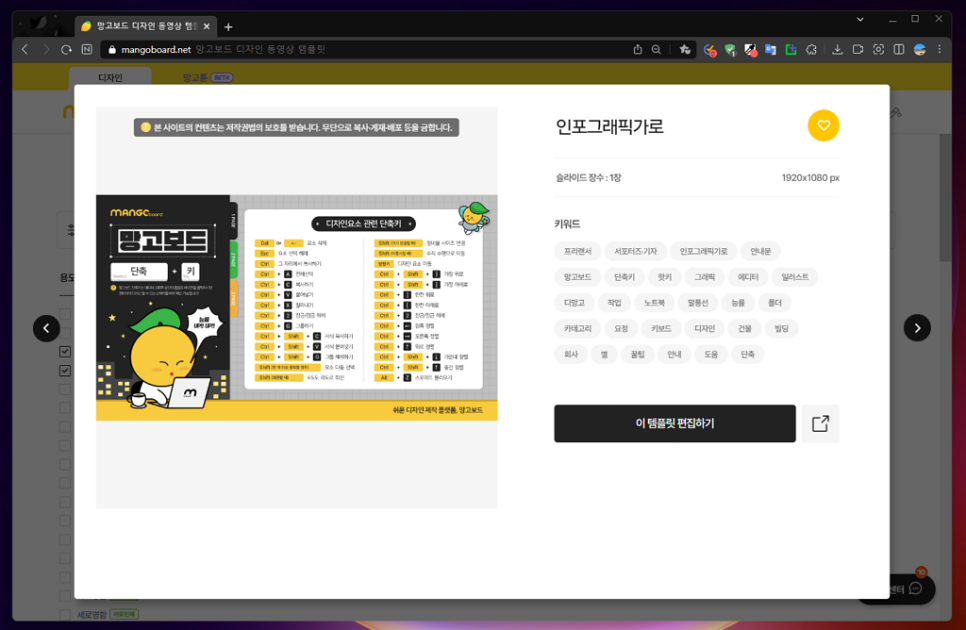The image size is (966, 630).
Task: Open the browser three-dot menu
Action: pos(940,49)
